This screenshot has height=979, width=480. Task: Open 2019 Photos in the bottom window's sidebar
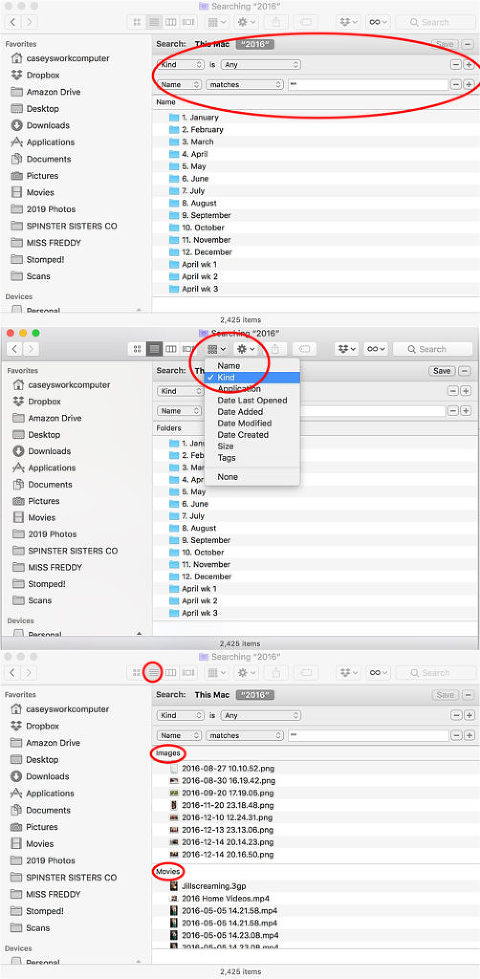pos(50,860)
